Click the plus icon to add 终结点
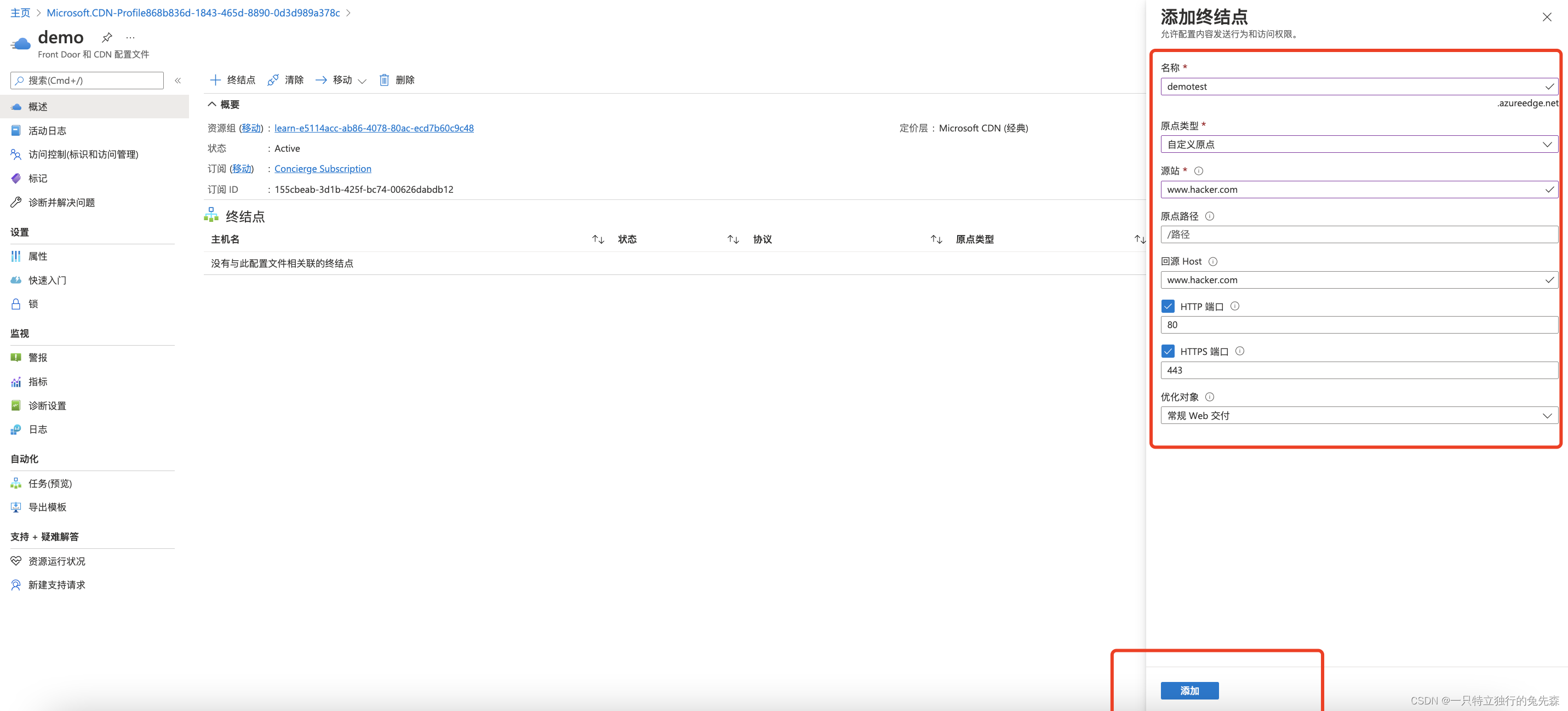 [x=215, y=80]
